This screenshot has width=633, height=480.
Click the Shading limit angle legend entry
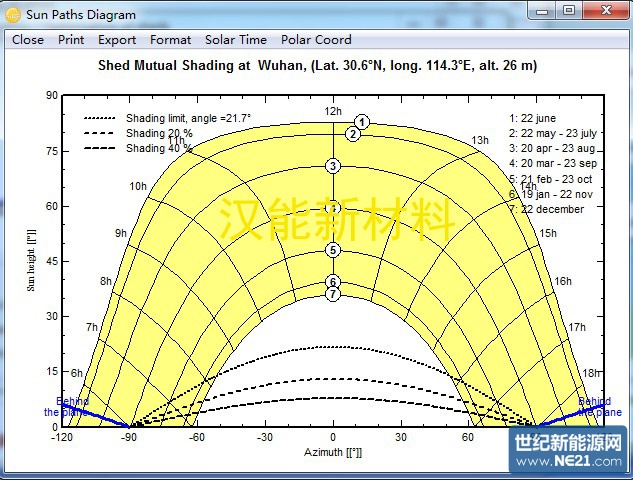click(x=188, y=118)
